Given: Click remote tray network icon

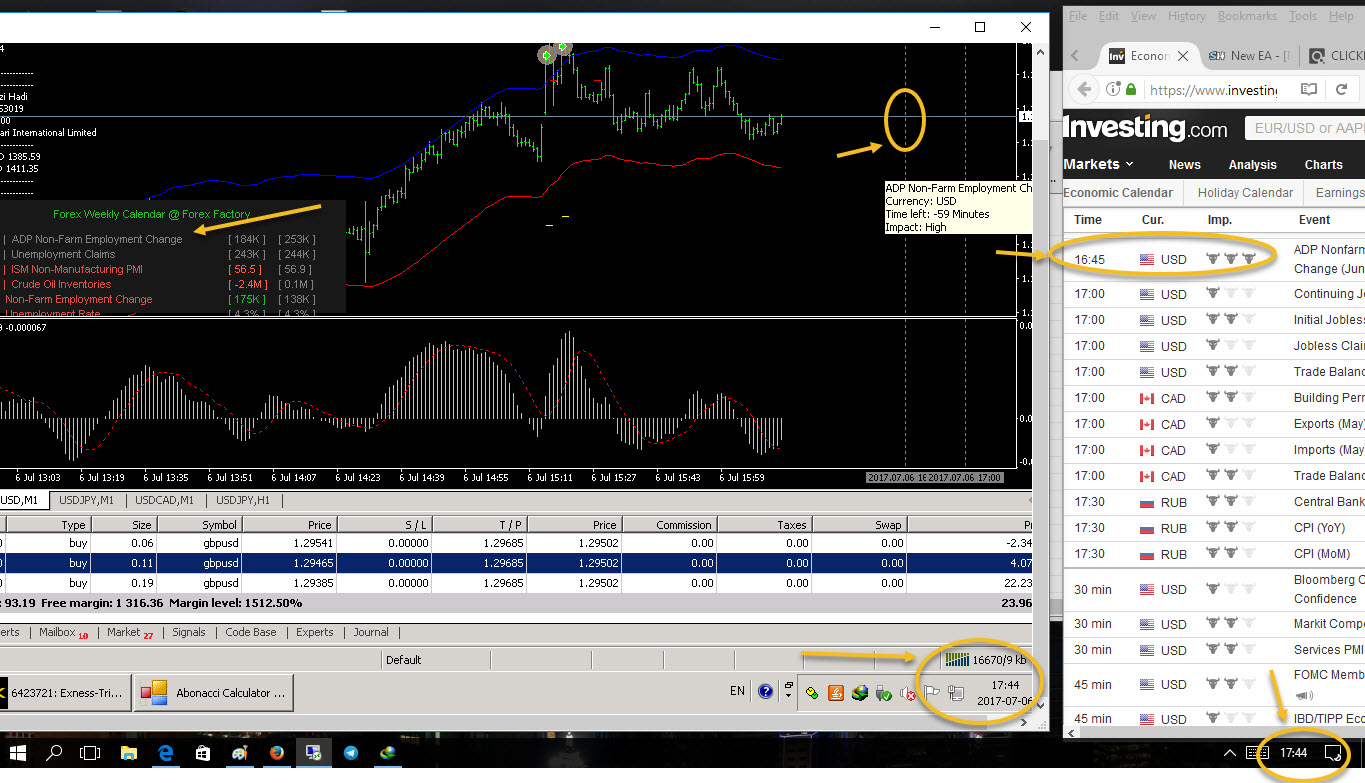Looking at the screenshot, I should pyautogui.click(x=956, y=692).
